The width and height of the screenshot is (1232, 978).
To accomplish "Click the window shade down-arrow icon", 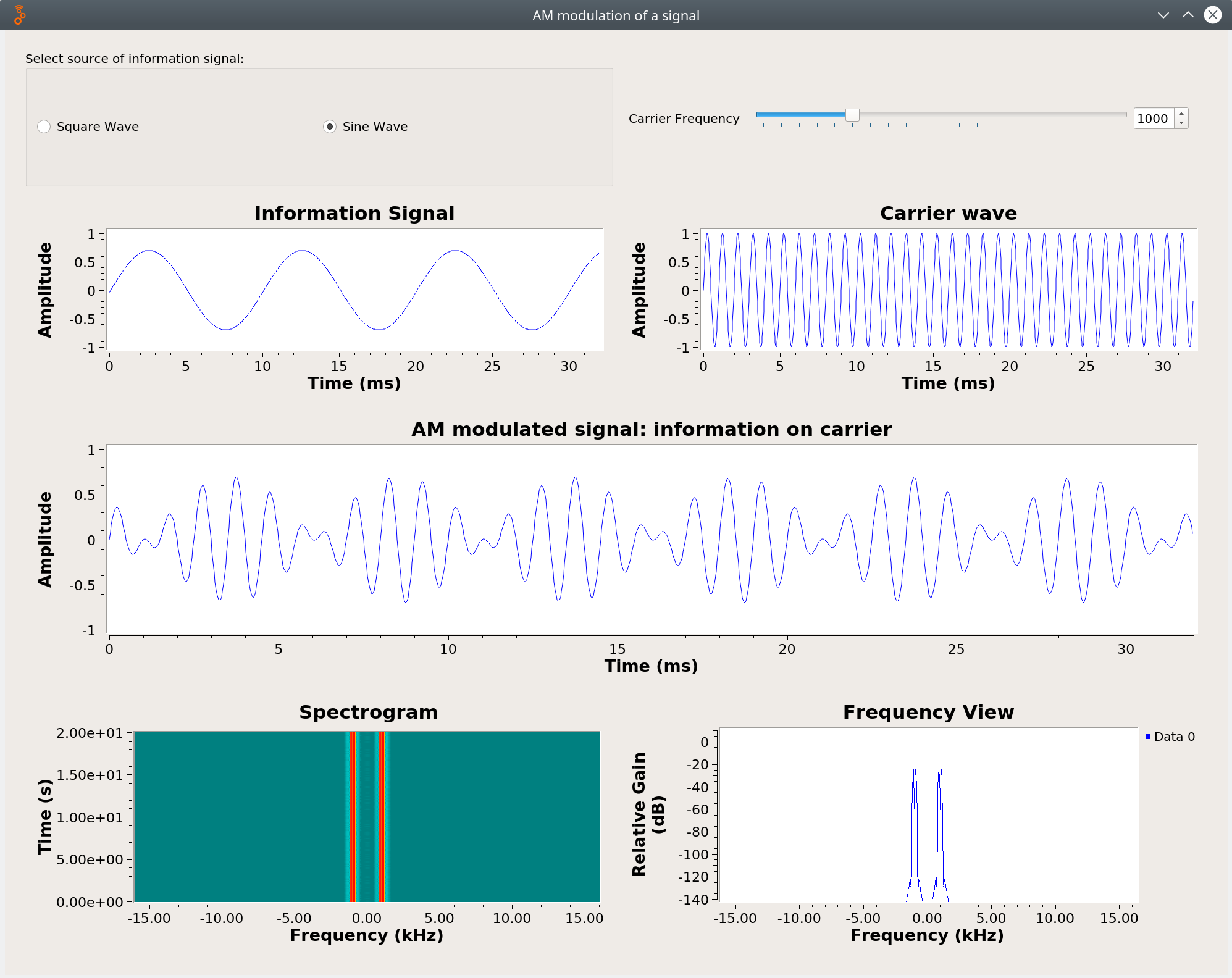I will point(1163,15).
